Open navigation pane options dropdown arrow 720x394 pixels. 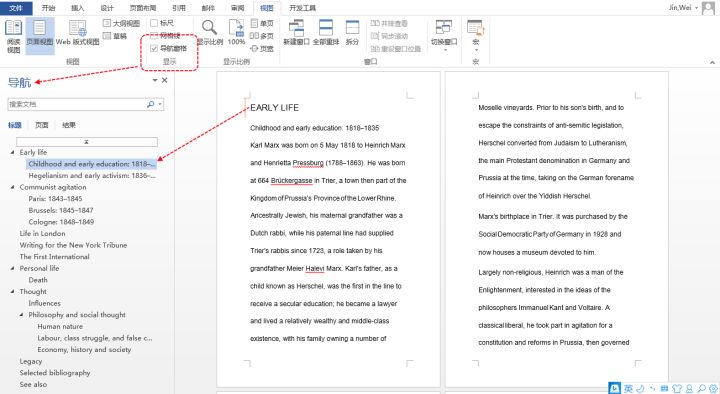coord(155,80)
